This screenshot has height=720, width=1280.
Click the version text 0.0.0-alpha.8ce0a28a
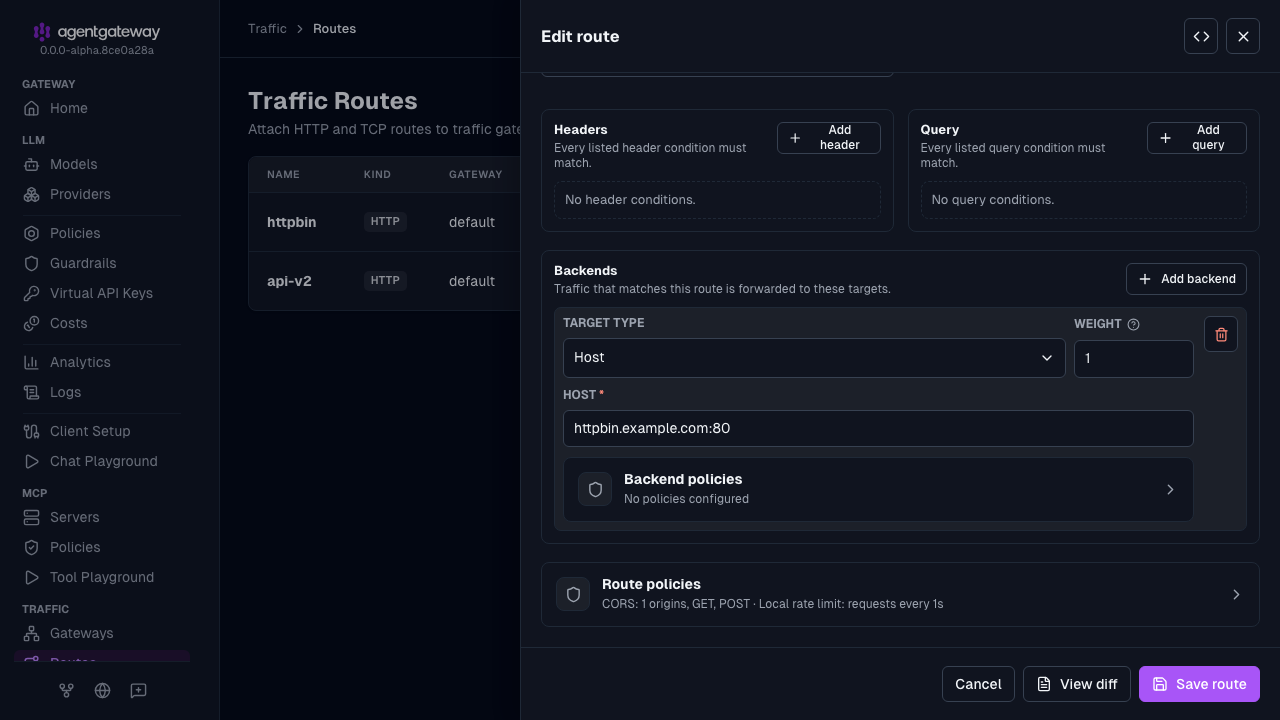click(97, 50)
